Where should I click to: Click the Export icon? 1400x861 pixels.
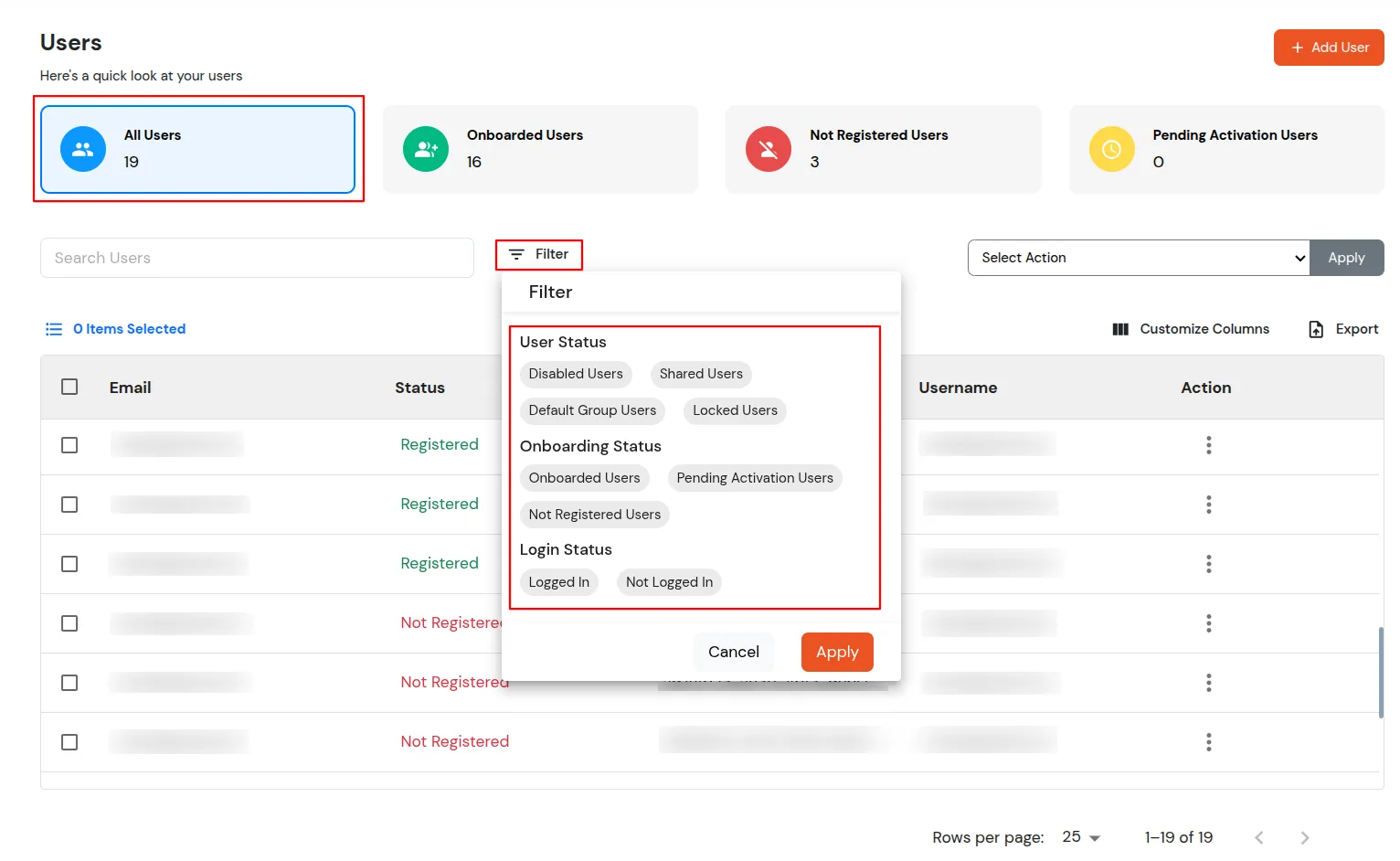(x=1315, y=328)
